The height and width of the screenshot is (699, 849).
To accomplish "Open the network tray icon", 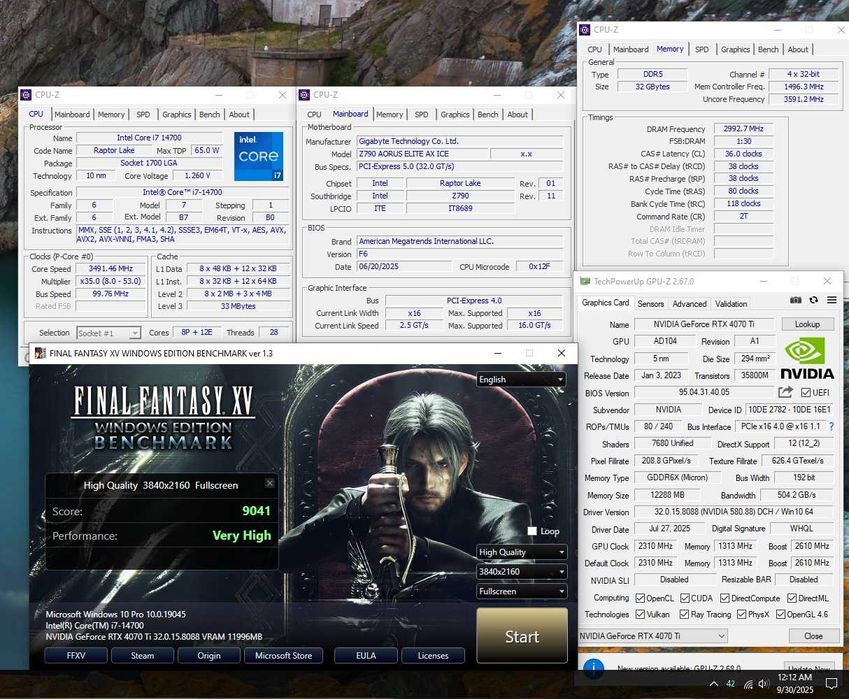I will click(x=748, y=684).
